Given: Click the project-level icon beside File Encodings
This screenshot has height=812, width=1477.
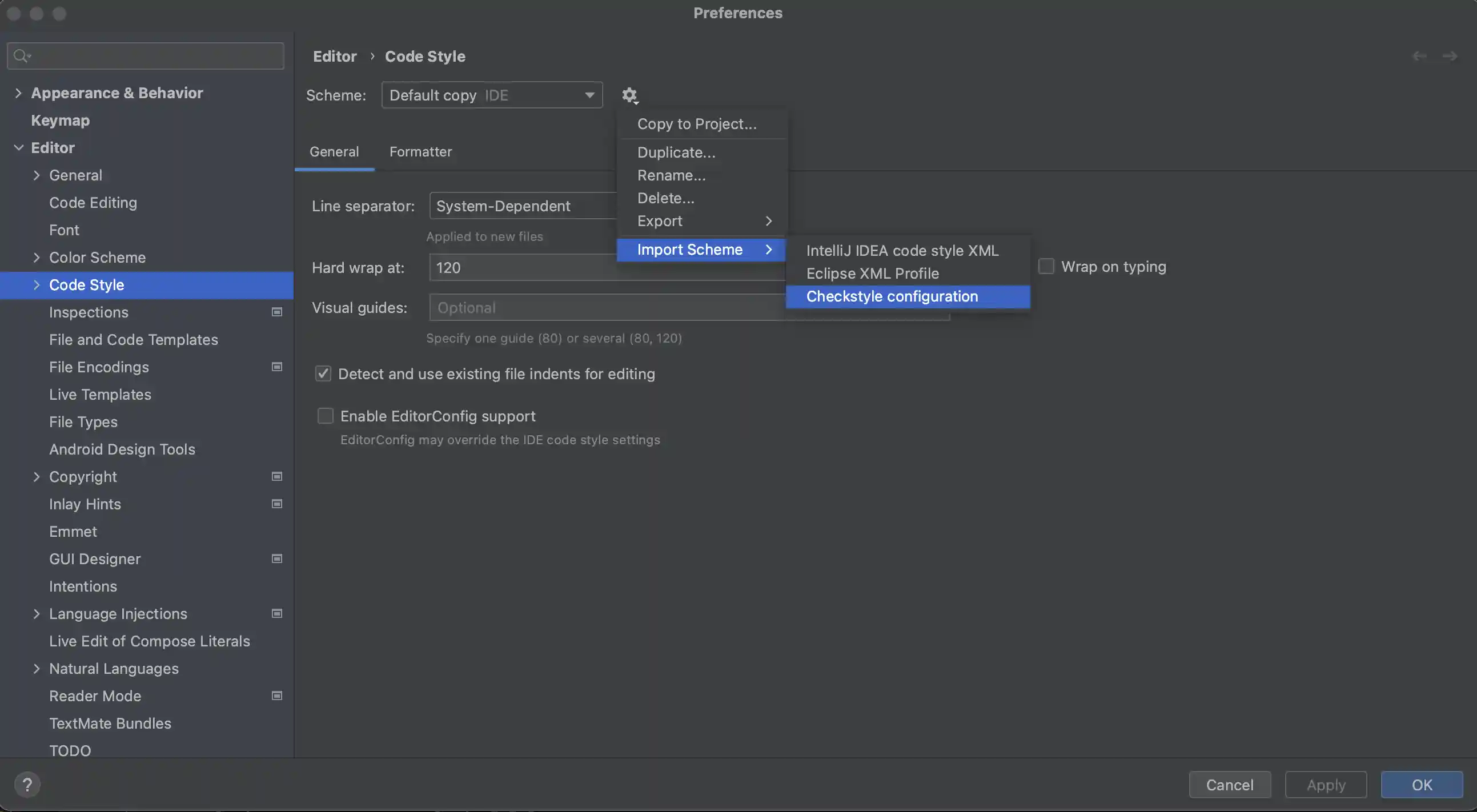Looking at the screenshot, I should click(x=277, y=367).
